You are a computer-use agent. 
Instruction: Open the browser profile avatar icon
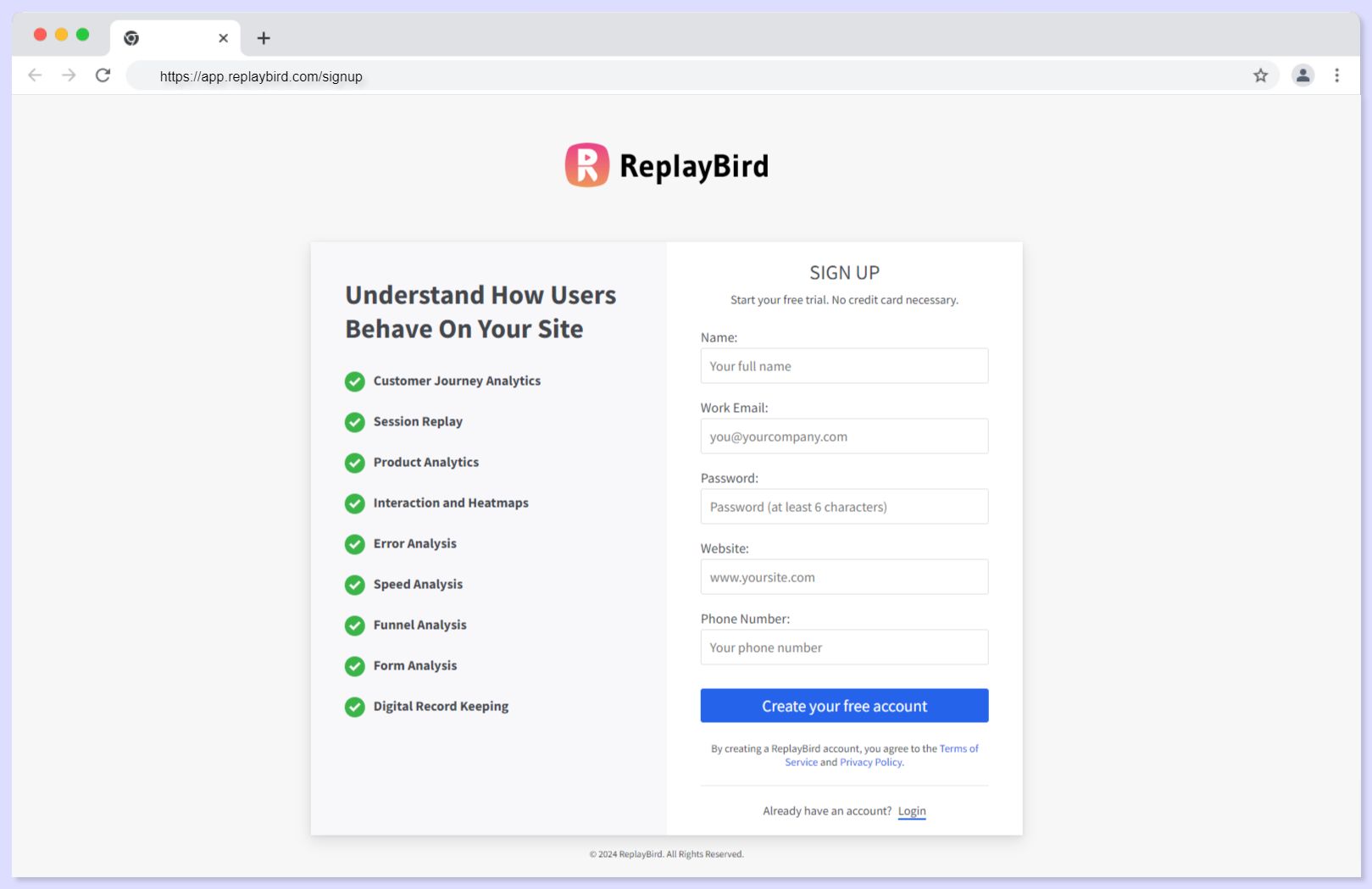coord(1303,75)
